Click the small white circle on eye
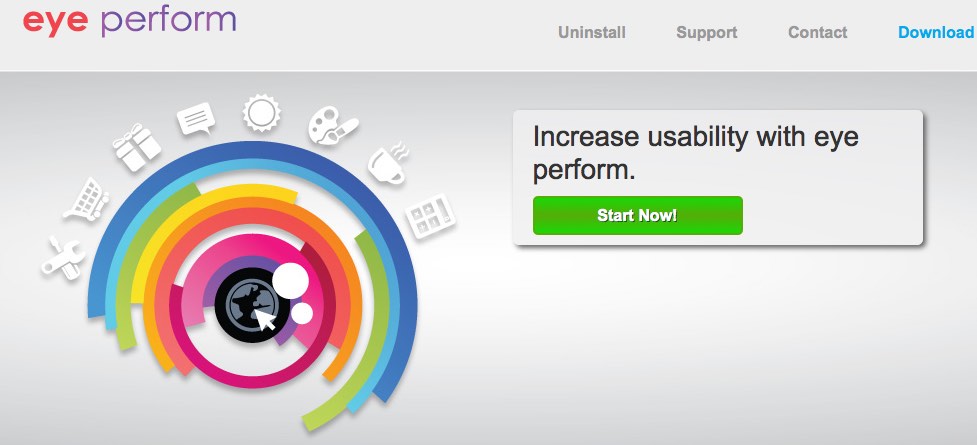Viewport: 977px width, 445px height. pos(302,313)
